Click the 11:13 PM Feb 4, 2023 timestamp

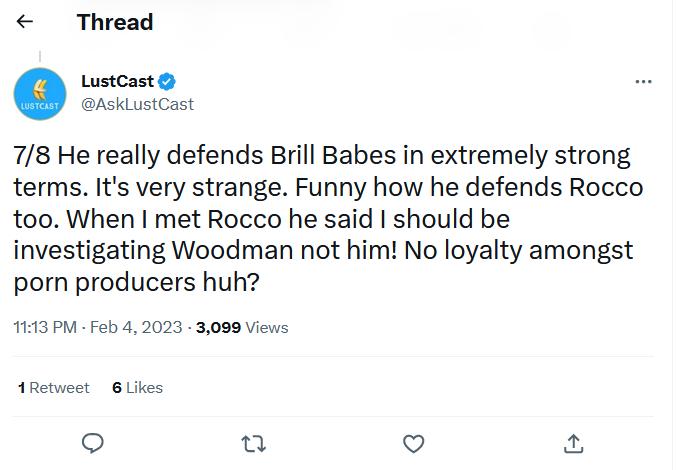(98, 328)
